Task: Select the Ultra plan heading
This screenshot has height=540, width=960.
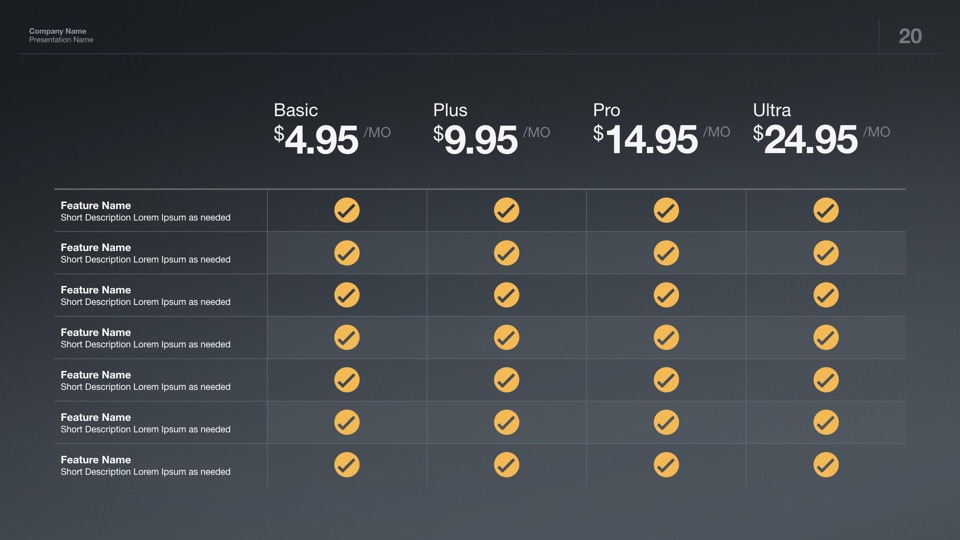Action: [772, 110]
